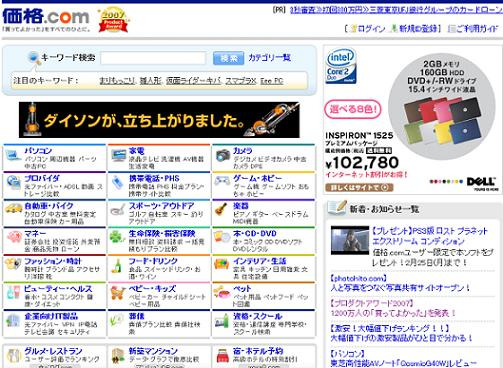Open the ご利用ガイド link
503x368 pixels.
pyautogui.click(x=477, y=29)
